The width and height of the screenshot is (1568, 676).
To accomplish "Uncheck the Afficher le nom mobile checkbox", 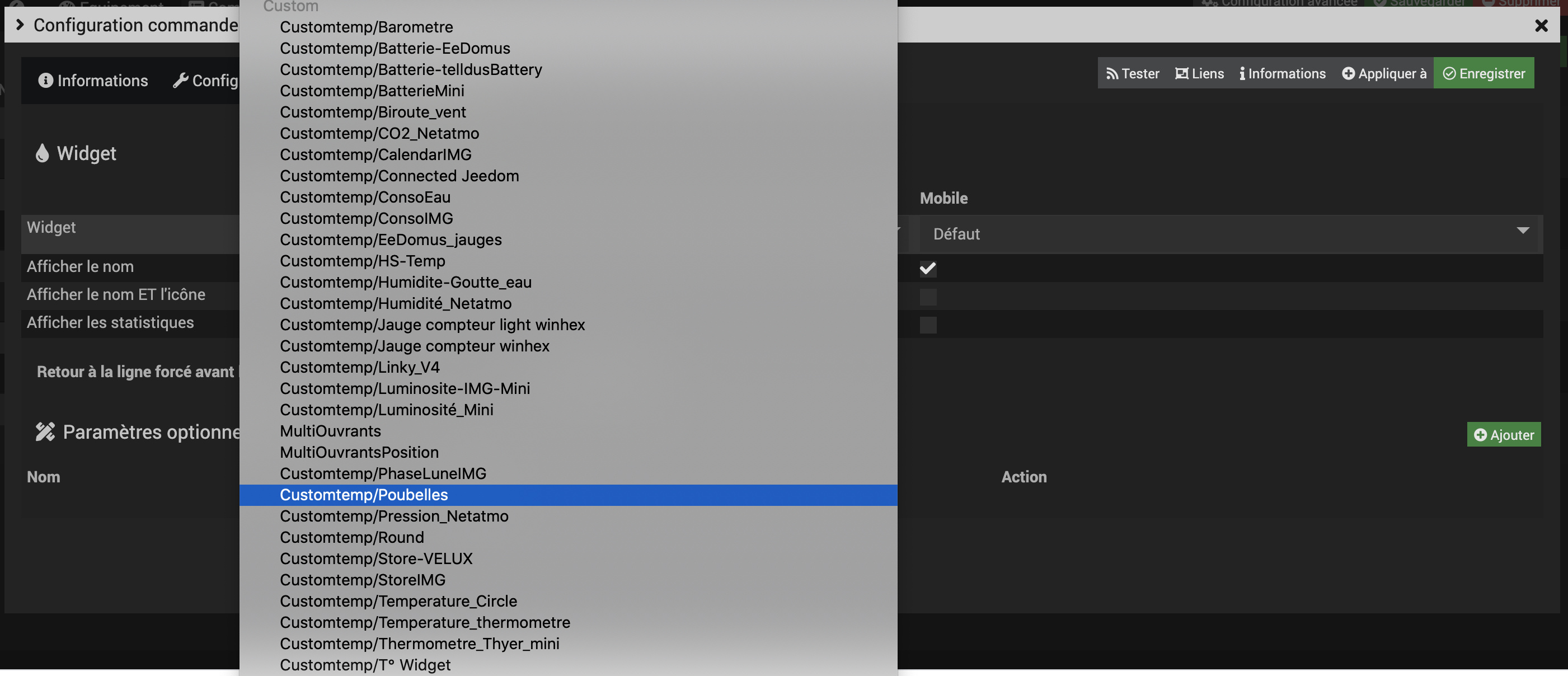I will 927,269.
